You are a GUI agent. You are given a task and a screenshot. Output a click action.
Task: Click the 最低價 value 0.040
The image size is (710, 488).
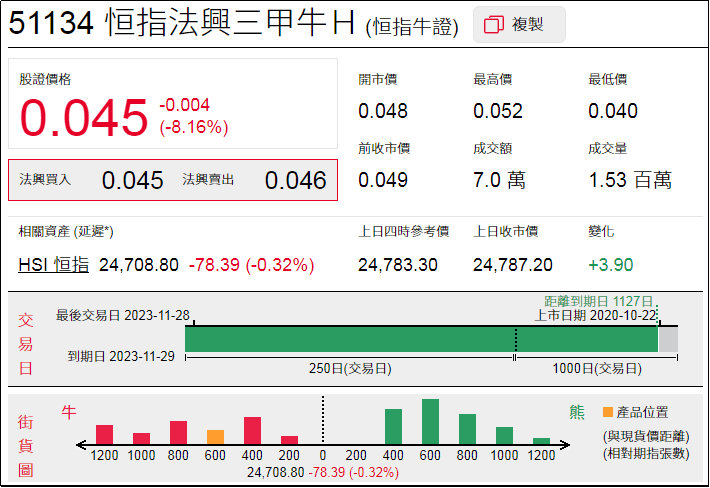[x=613, y=111]
